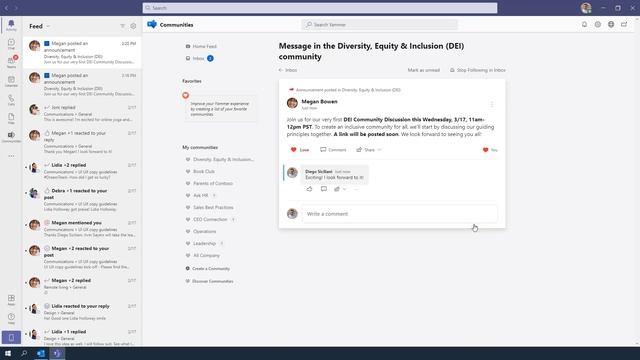Open Yammer notifications bell
The height and width of the screenshot is (360, 640).
click(x=584, y=24)
